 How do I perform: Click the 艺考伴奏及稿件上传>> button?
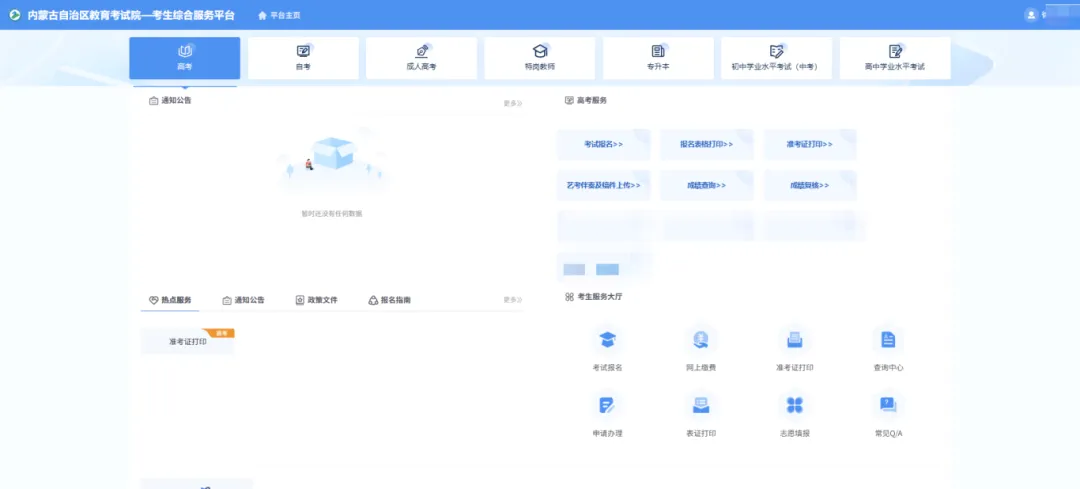[x=603, y=185]
